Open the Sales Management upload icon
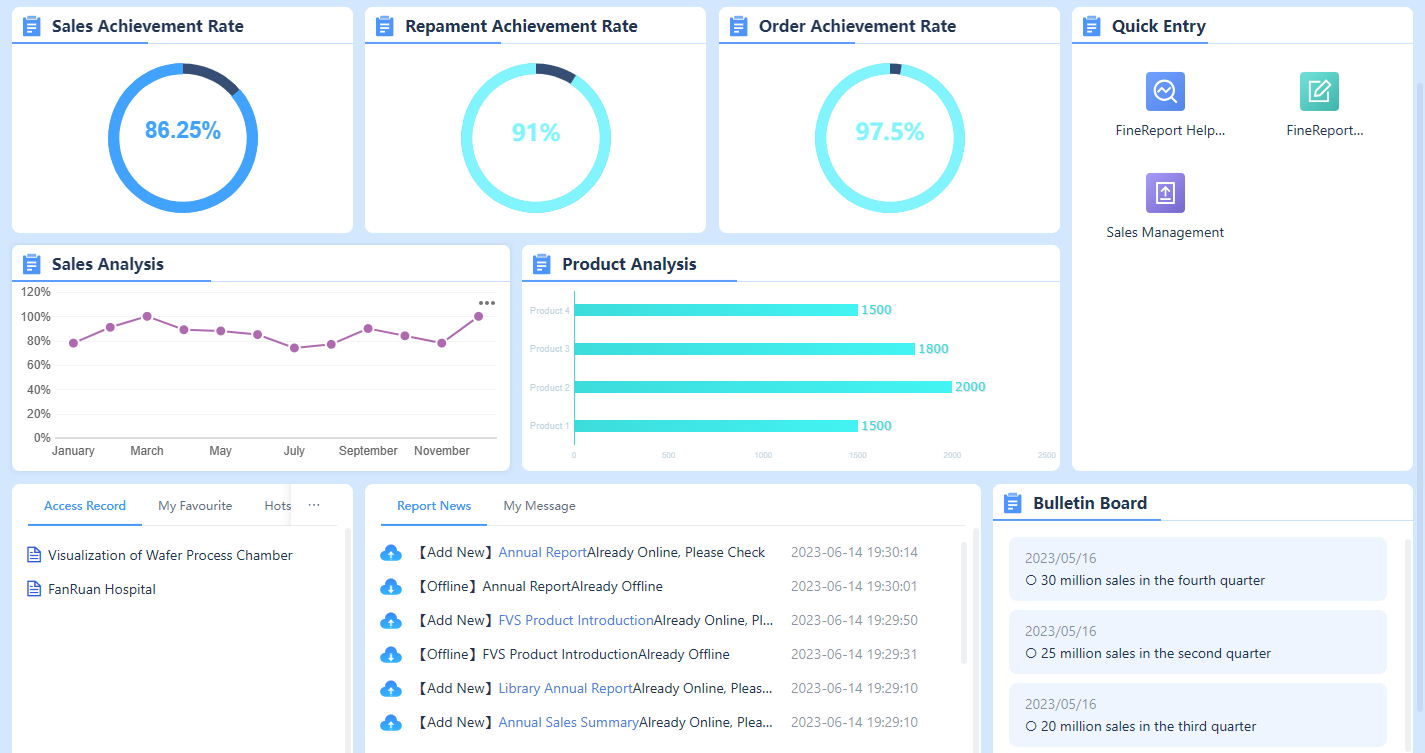Viewport: 1425px width, 753px height. 1164,193
